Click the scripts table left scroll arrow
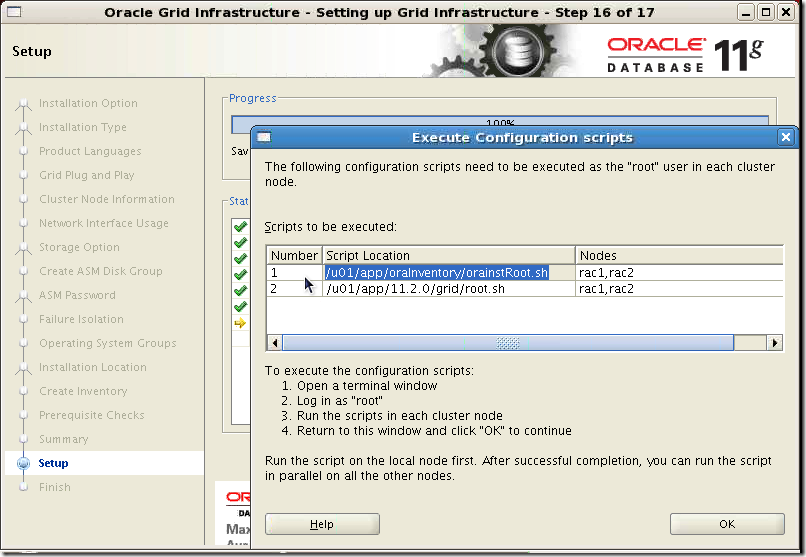This screenshot has height=557, width=806. [274, 343]
